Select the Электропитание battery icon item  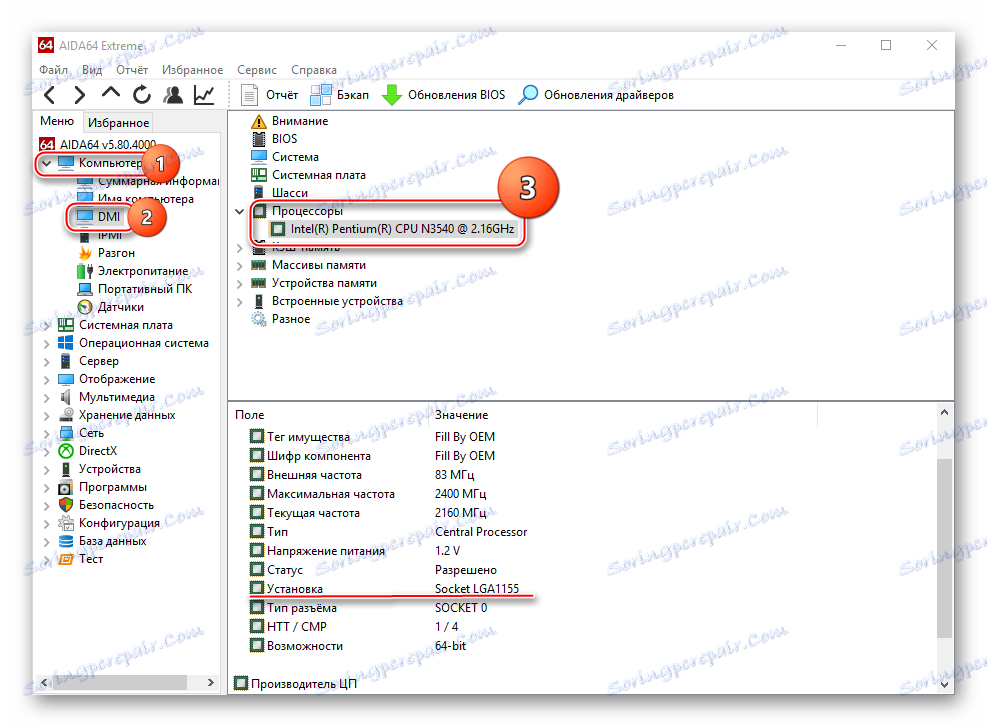(x=133, y=271)
